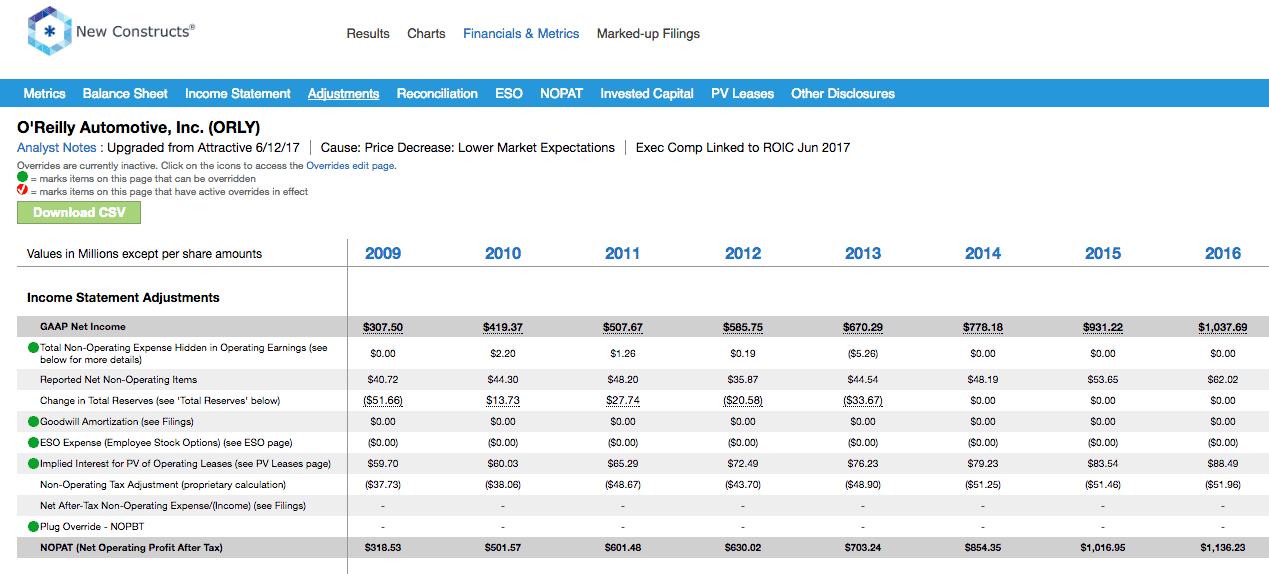Click GAAP Net Income value $778.18
Screen dimensions: 1269x574
pyautogui.click(x=983, y=327)
